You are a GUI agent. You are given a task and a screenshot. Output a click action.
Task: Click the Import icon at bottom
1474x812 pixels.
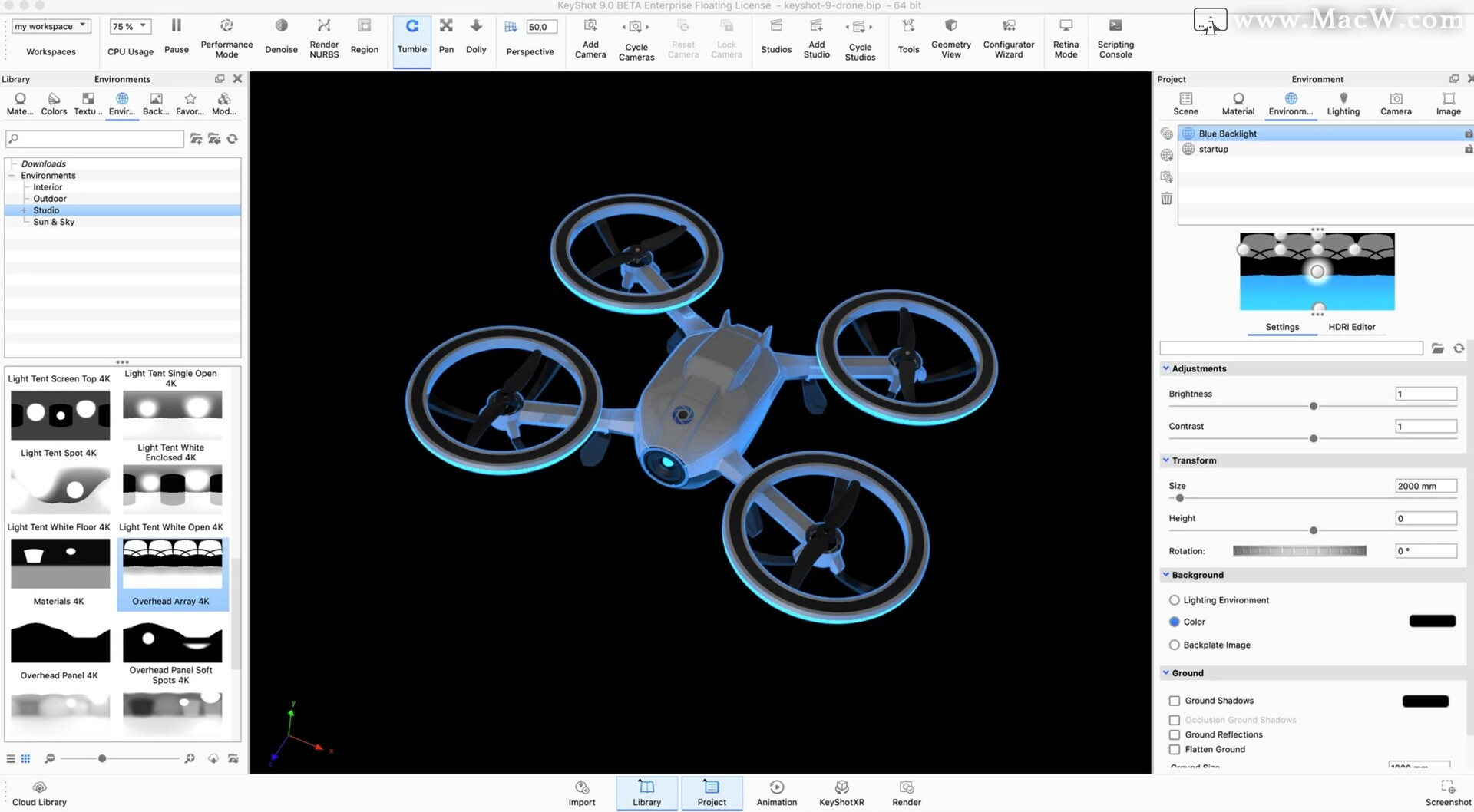582,787
